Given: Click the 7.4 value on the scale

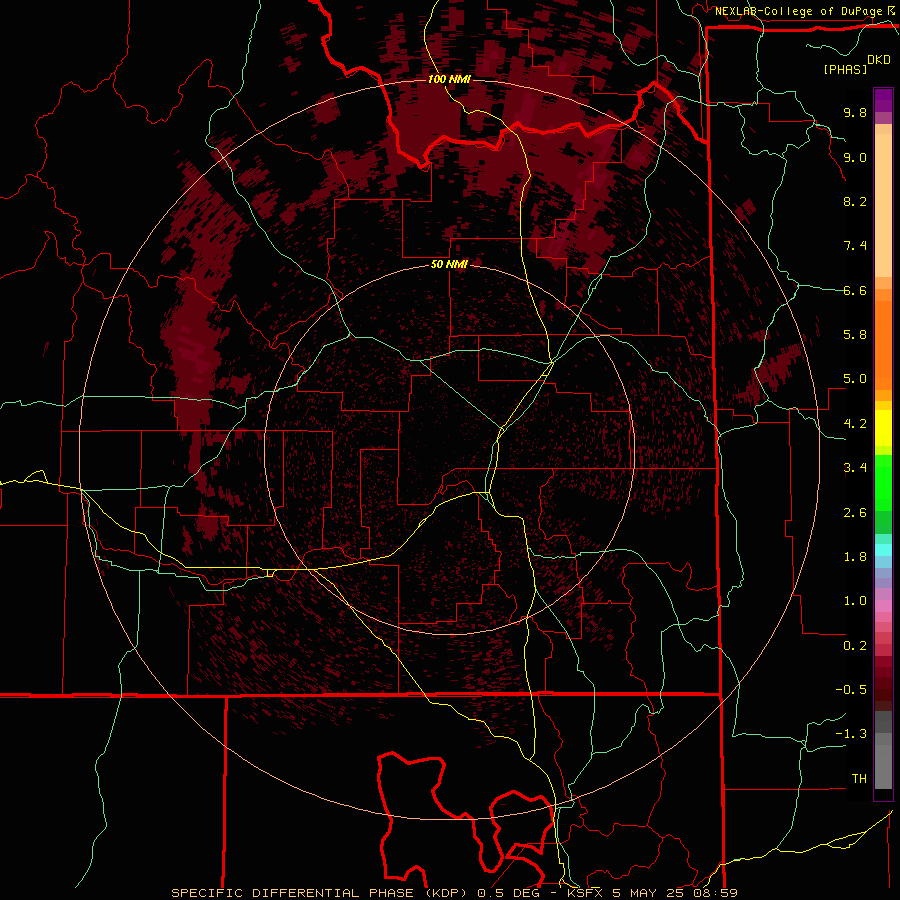Looking at the screenshot, I should click(855, 246).
